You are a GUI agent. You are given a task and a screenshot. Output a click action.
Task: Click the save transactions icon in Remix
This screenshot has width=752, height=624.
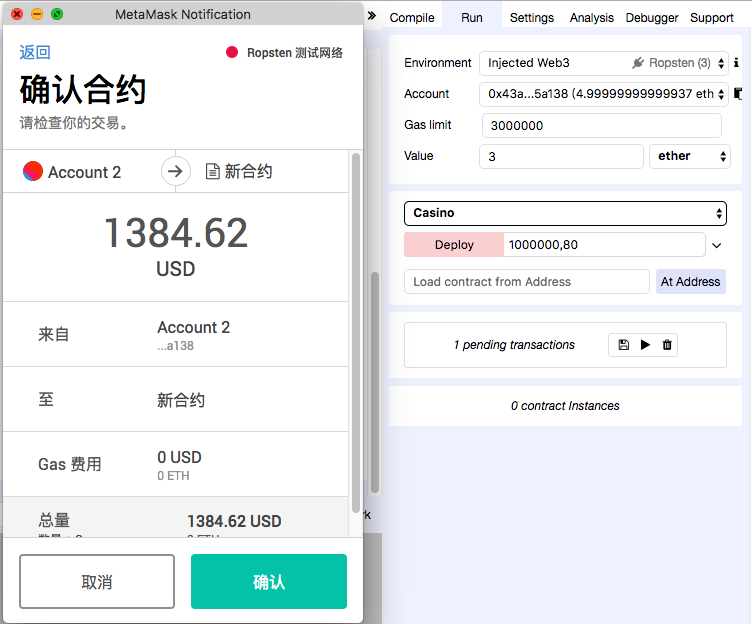[x=623, y=345]
